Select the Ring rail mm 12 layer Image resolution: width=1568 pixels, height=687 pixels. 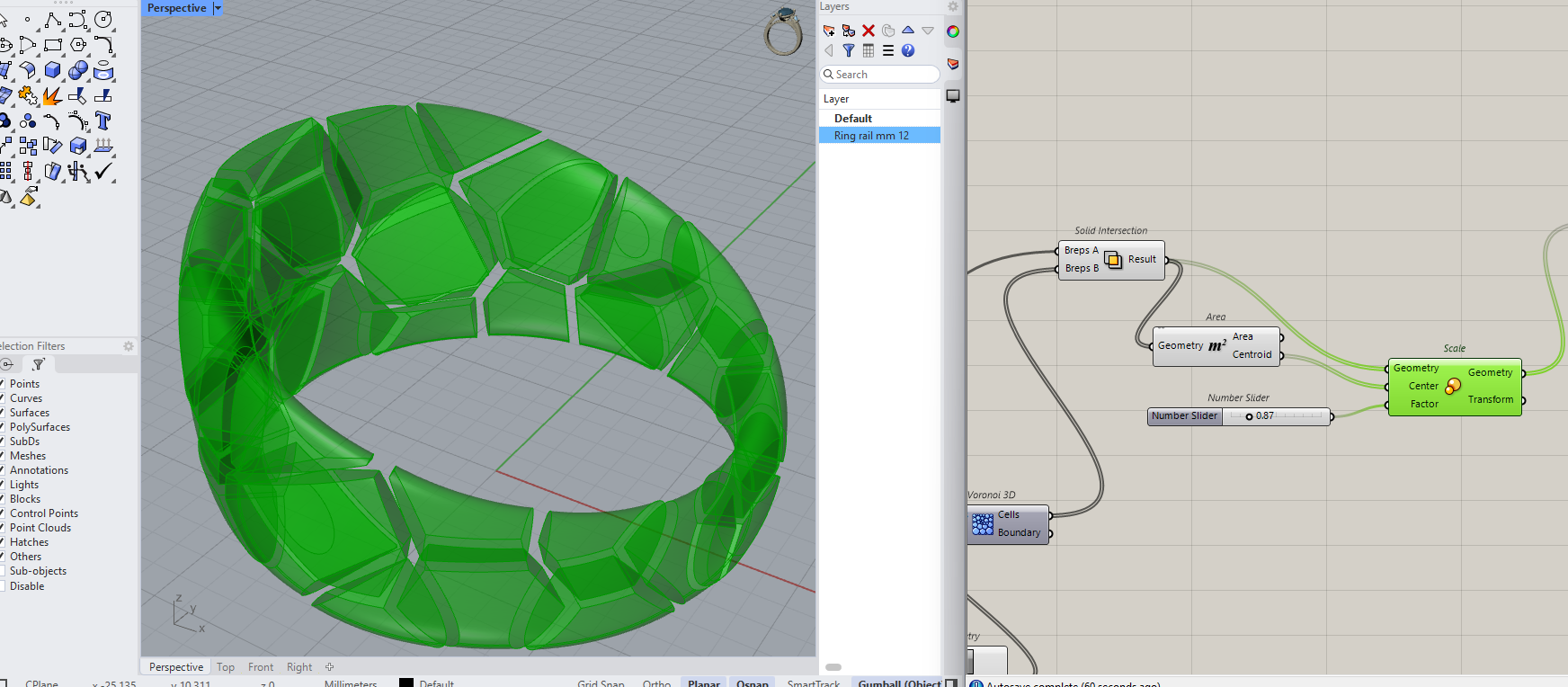tap(880, 136)
